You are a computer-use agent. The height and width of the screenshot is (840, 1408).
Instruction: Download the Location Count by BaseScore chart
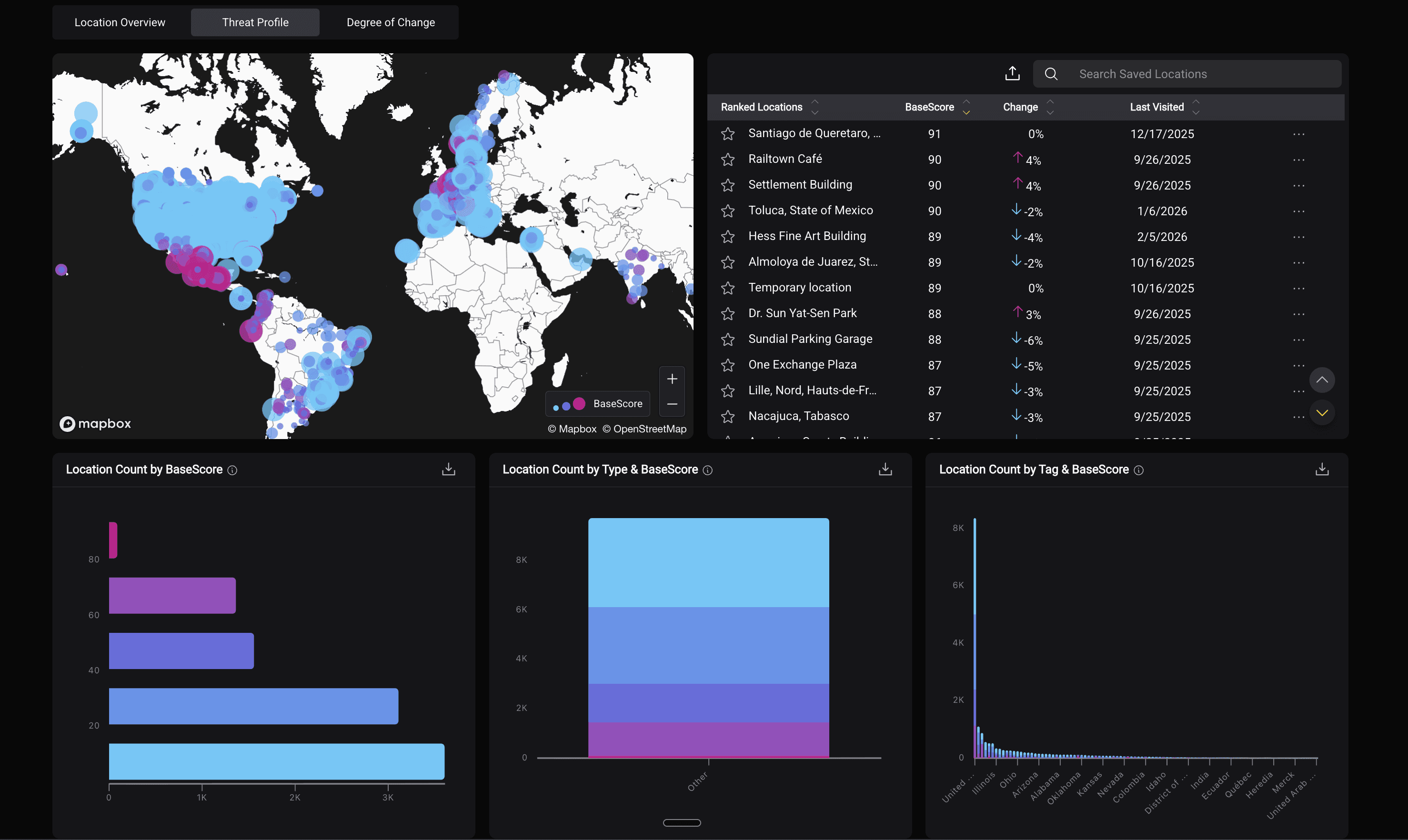click(x=448, y=469)
